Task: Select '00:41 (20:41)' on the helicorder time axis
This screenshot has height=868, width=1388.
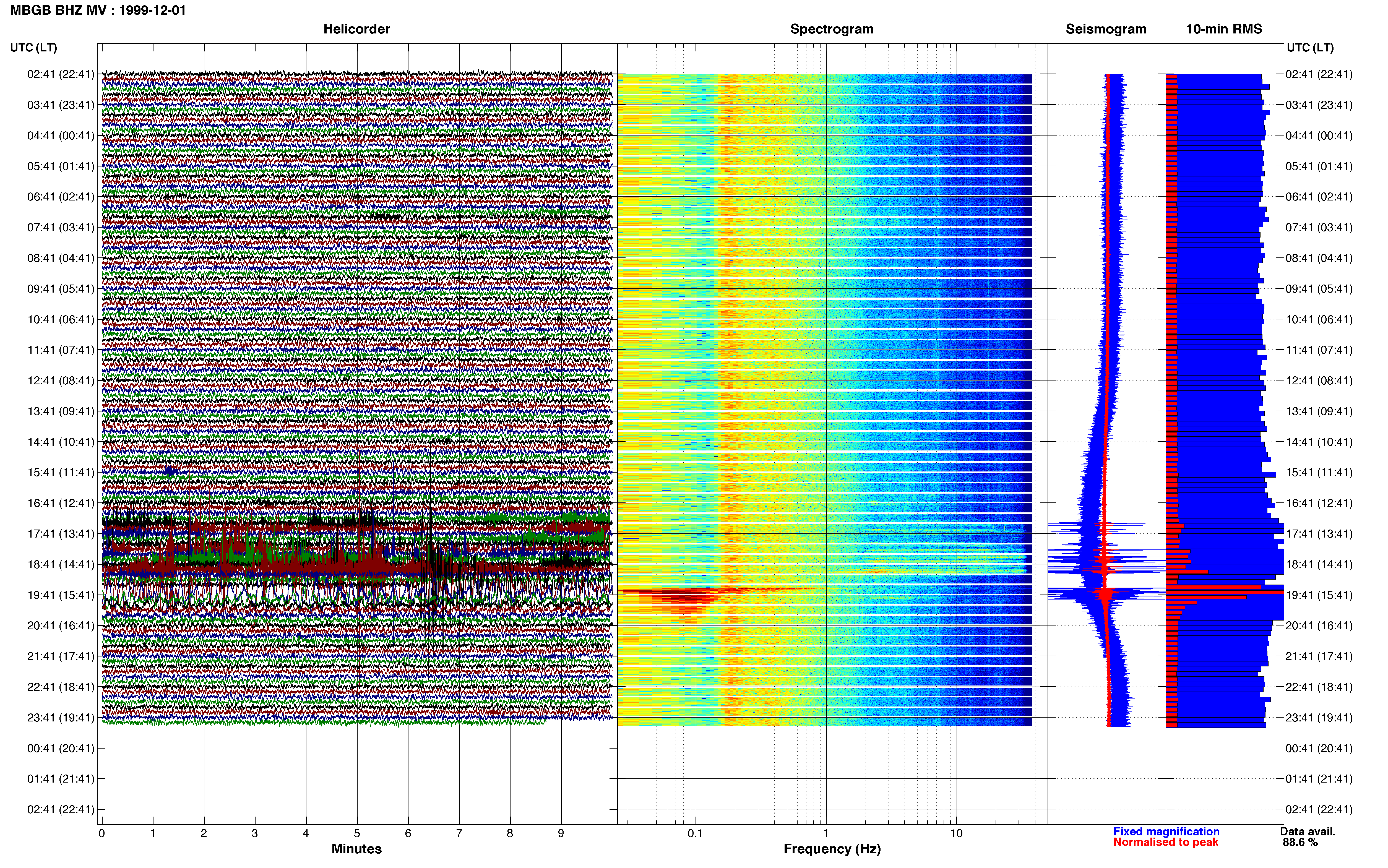Action: (x=61, y=748)
